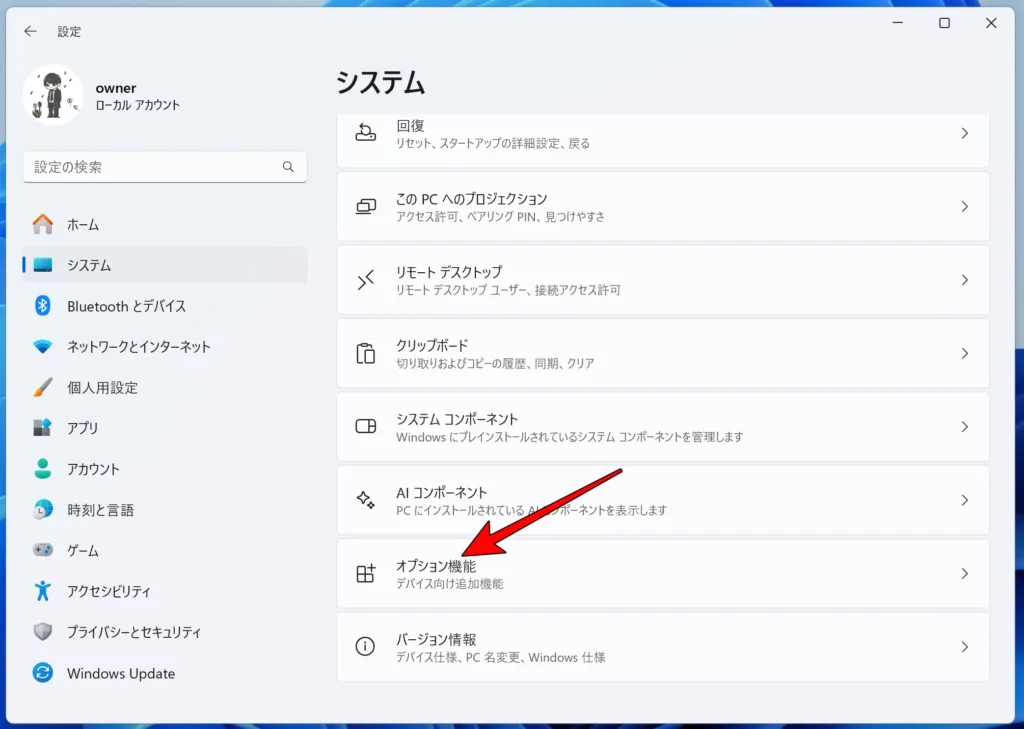
Task: Open アカウント settings category
Action: [93, 469]
